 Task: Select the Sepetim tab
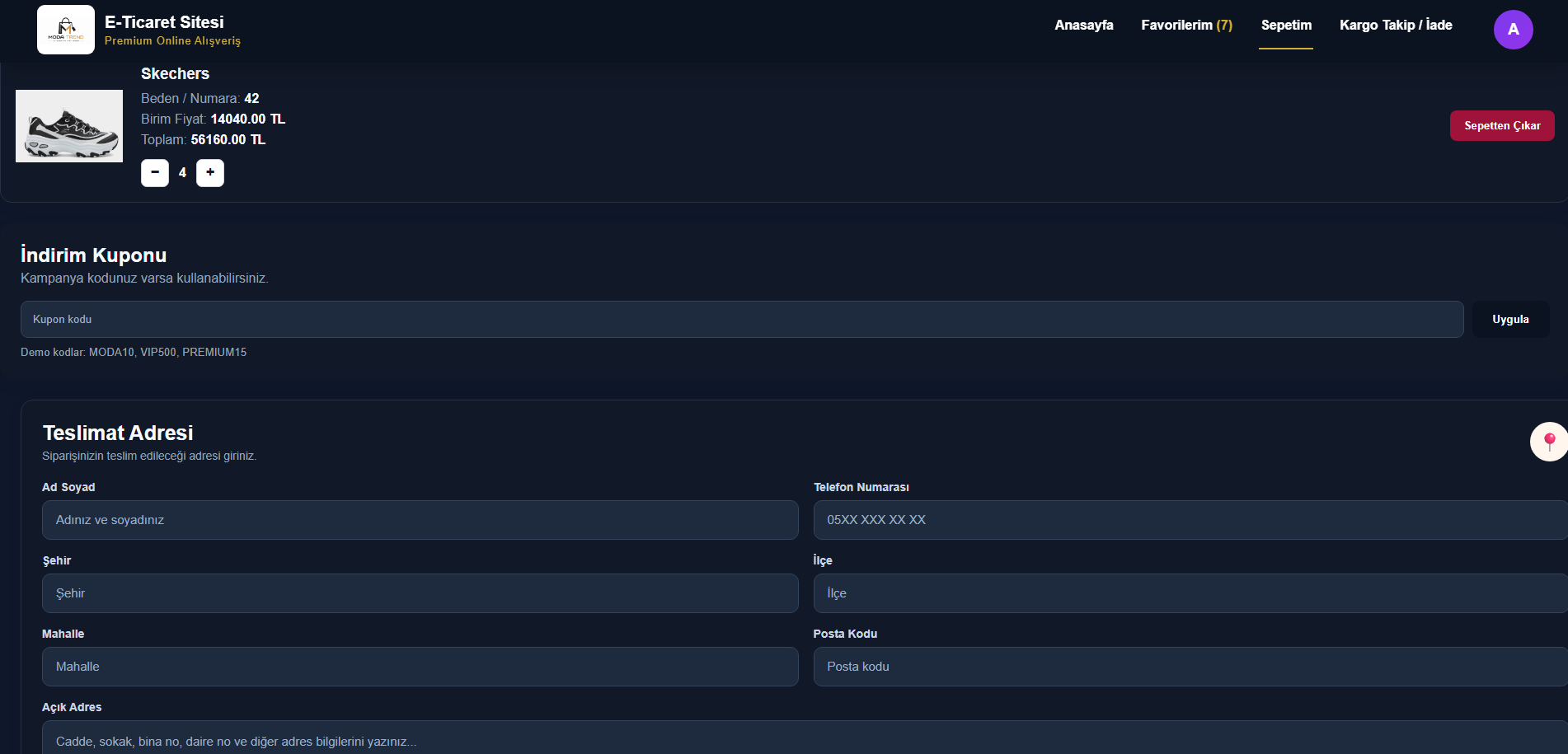coord(1286,25)
